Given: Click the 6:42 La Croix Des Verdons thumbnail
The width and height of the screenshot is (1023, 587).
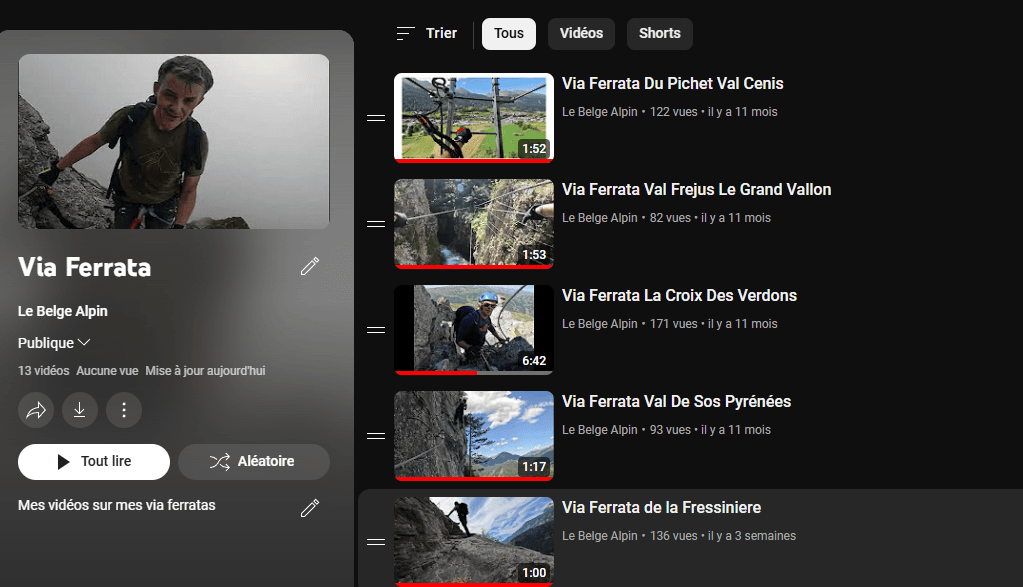Looking at the screenshot, I should tap(474, 329).
